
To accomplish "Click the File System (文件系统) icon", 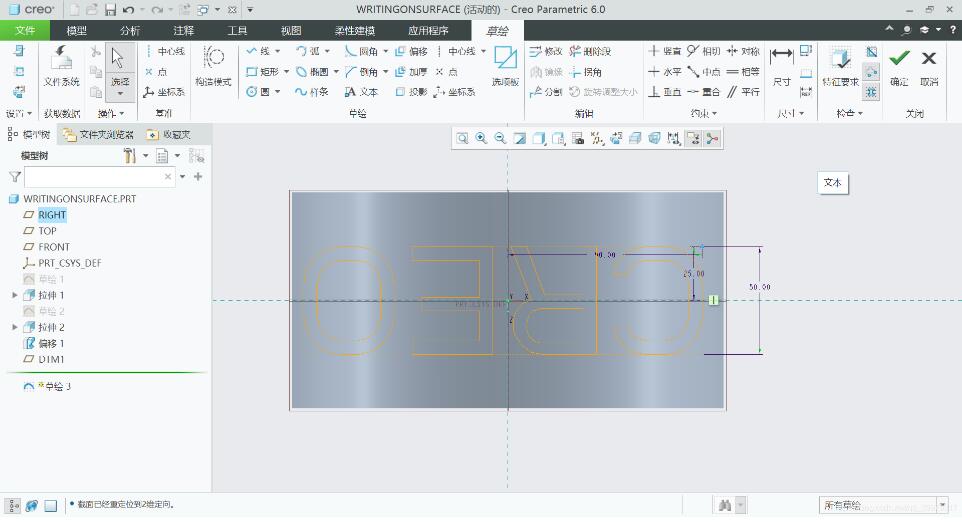I will pyautogui.click(x=61, y=66).
